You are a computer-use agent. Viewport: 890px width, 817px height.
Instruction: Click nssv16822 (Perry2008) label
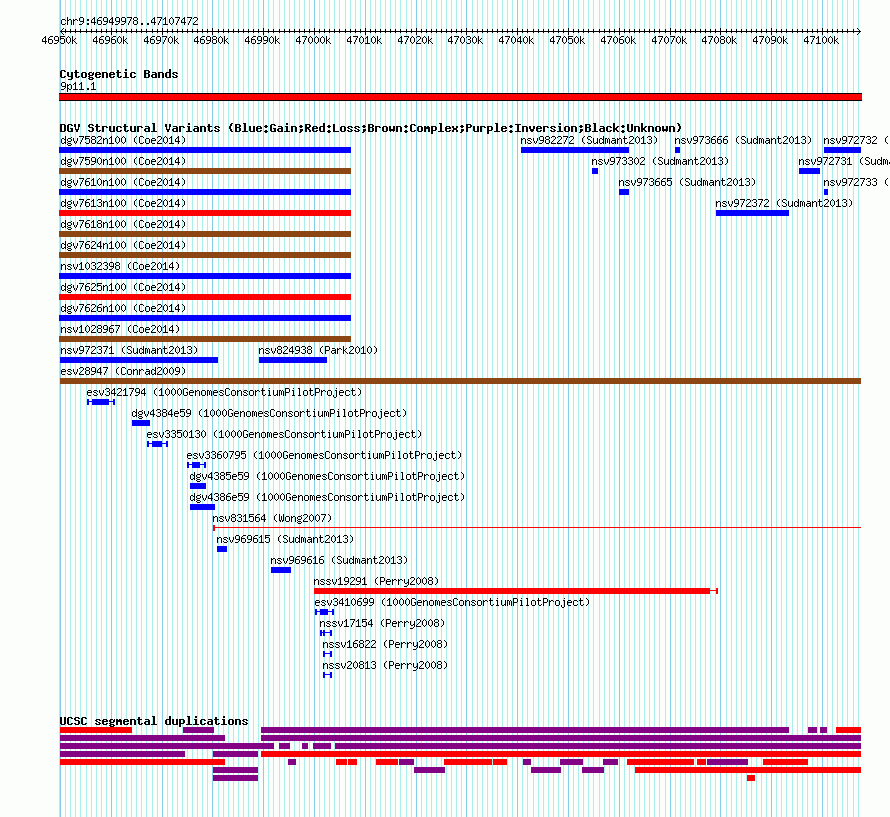pyautogui.click(x=385, y=644)
